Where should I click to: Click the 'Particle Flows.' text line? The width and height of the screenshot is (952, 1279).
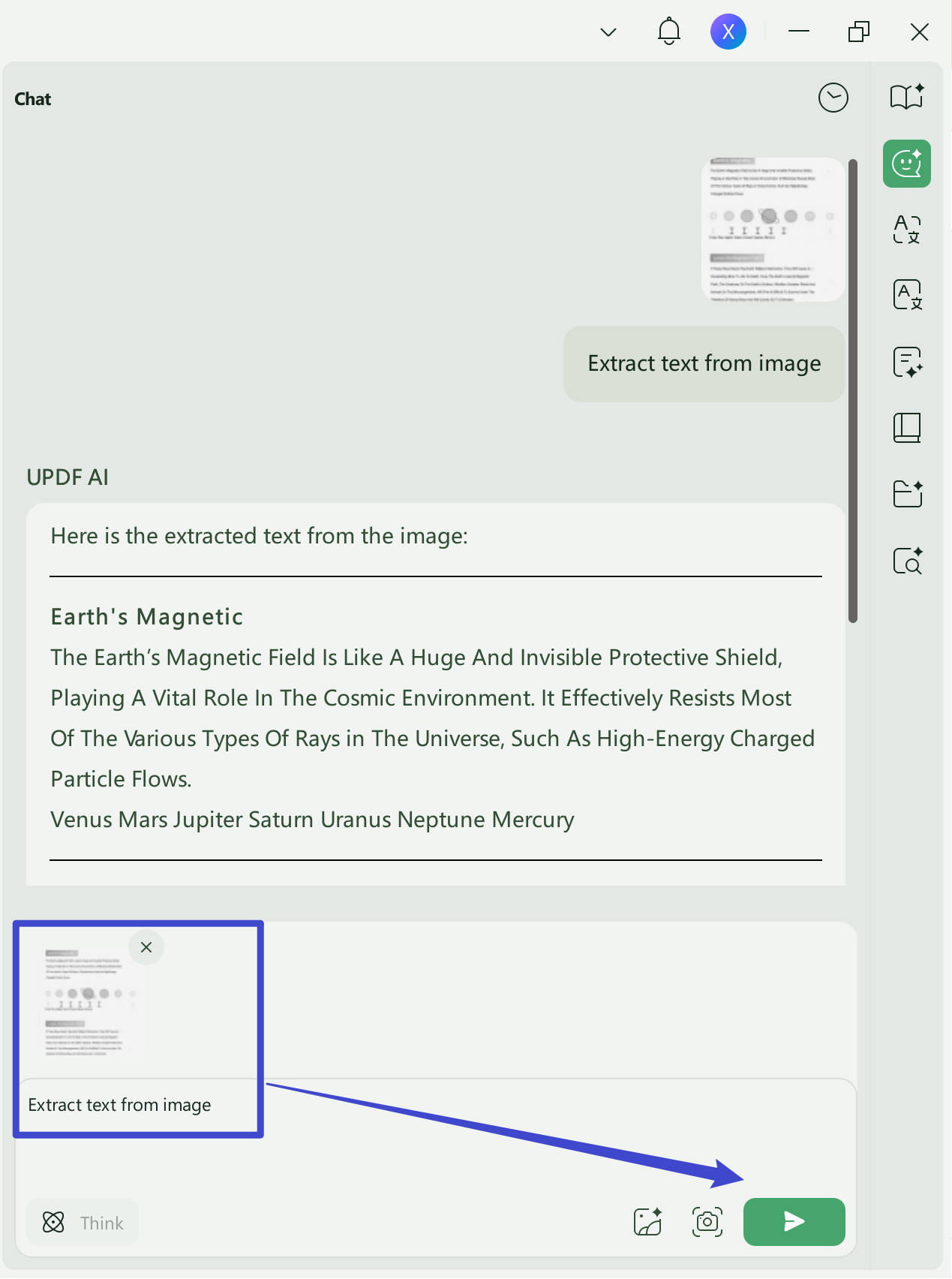pyautogui.click(x=121, y=778)
